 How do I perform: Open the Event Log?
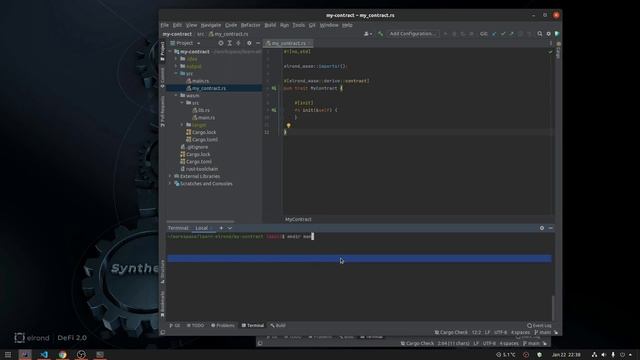539,325
